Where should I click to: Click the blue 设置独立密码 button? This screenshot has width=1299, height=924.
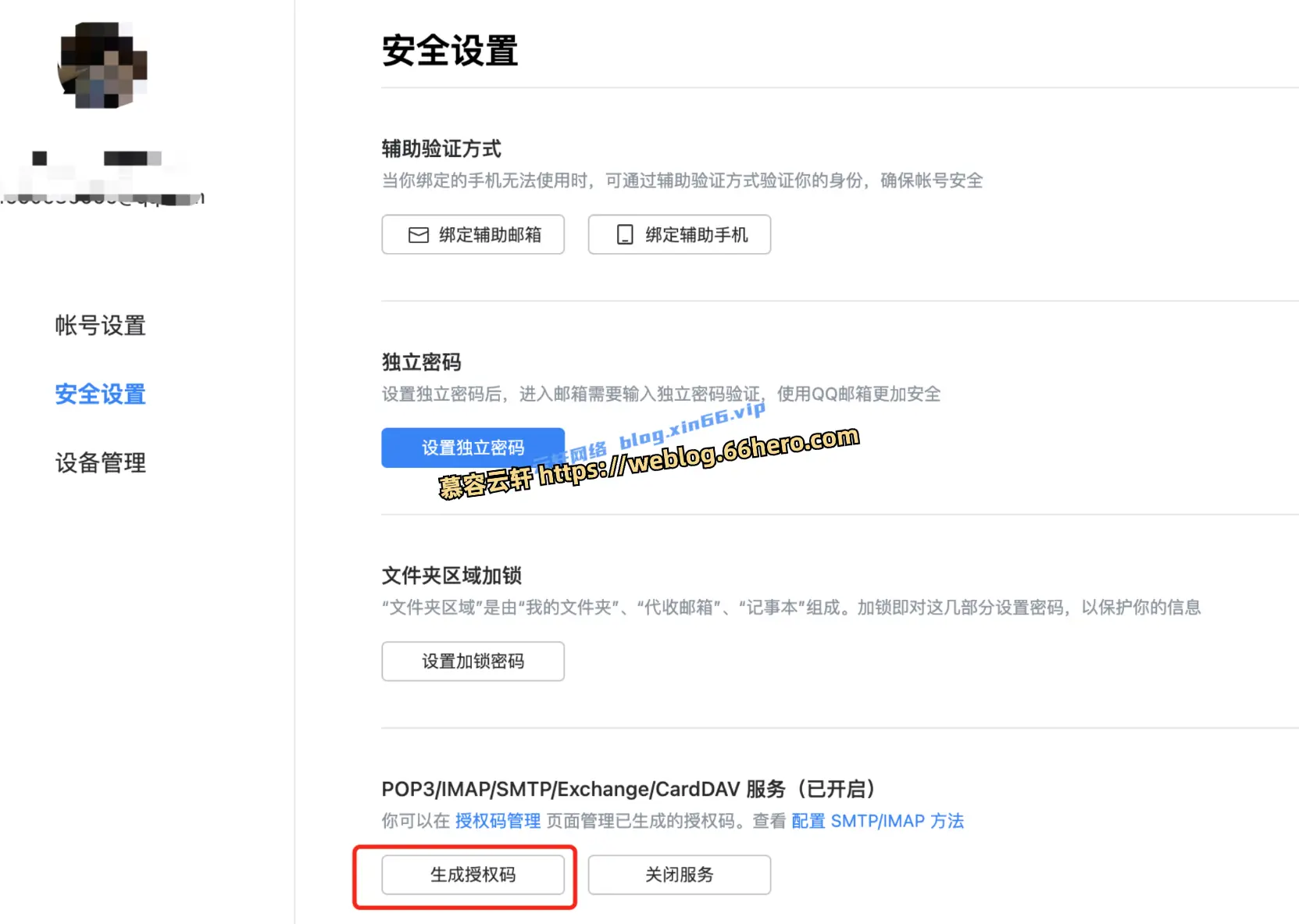coord(473,448)
